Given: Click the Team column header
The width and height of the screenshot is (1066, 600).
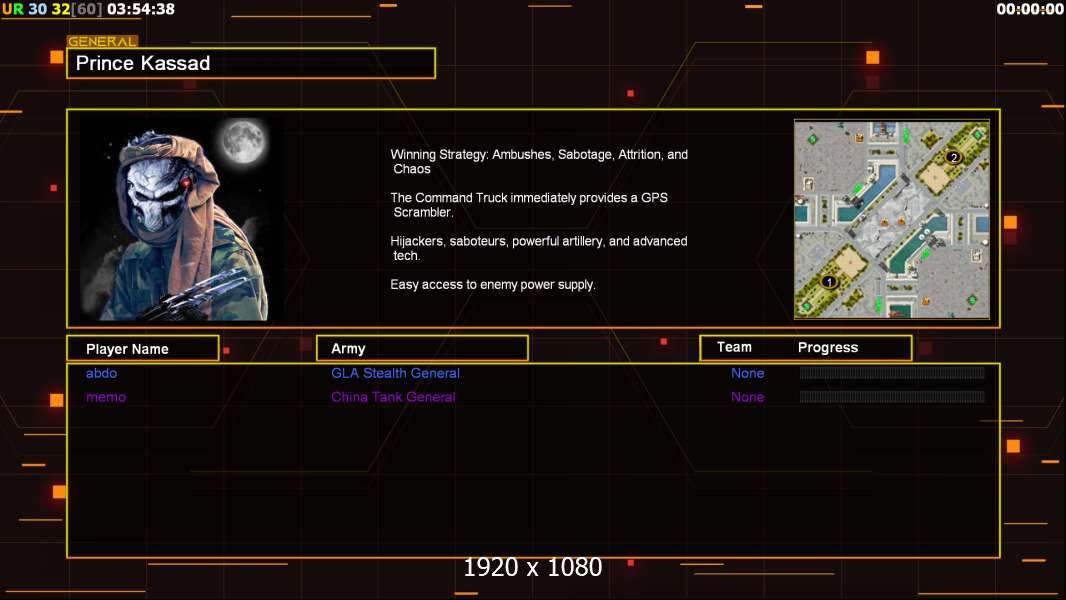Looking at the screenshot, I should click(734, 347).
